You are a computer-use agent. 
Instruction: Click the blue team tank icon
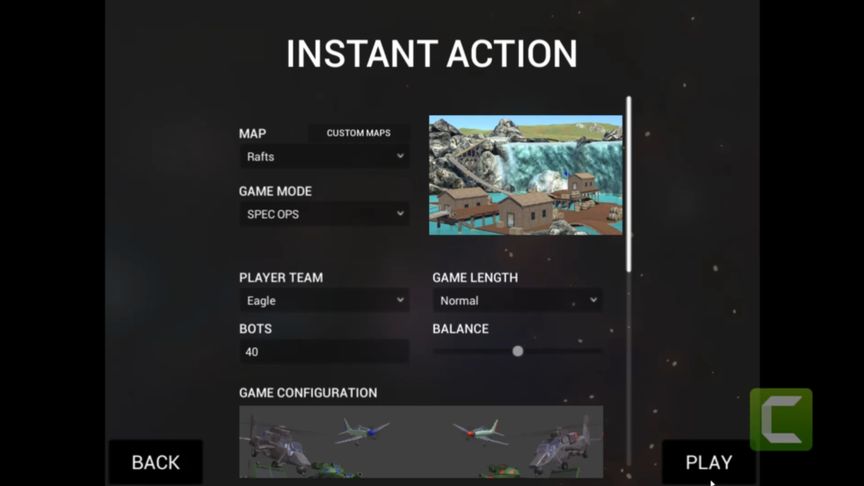336,470
